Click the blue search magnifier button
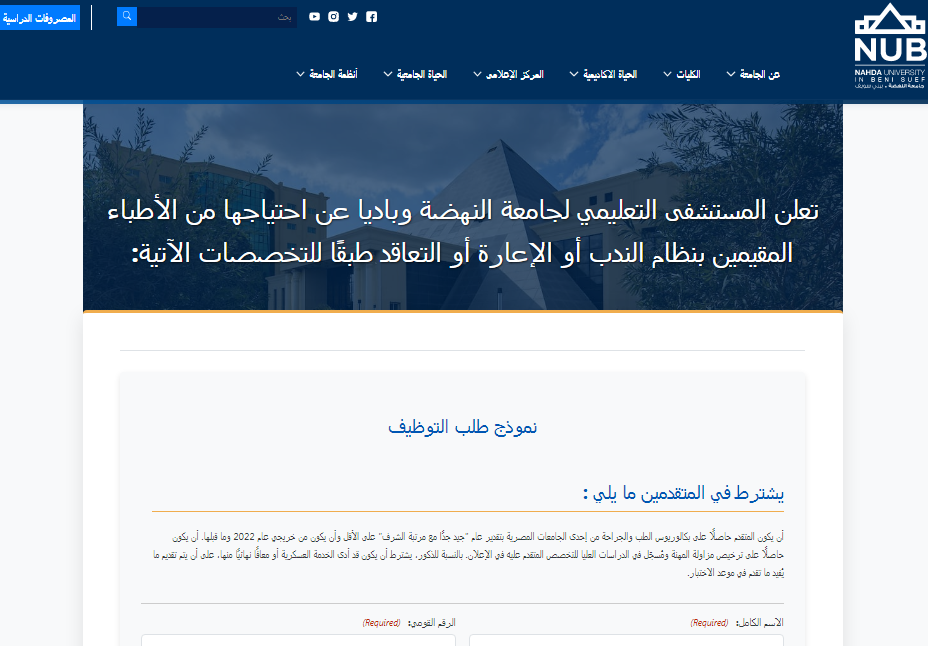This screenshot has height=646, width=928. click(127, 17)
